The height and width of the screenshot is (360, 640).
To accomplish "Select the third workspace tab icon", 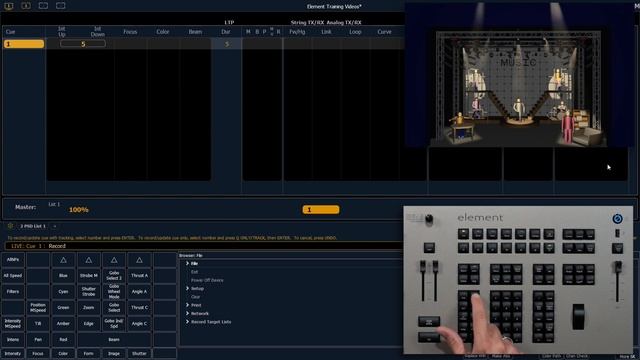I will point(43,6).
